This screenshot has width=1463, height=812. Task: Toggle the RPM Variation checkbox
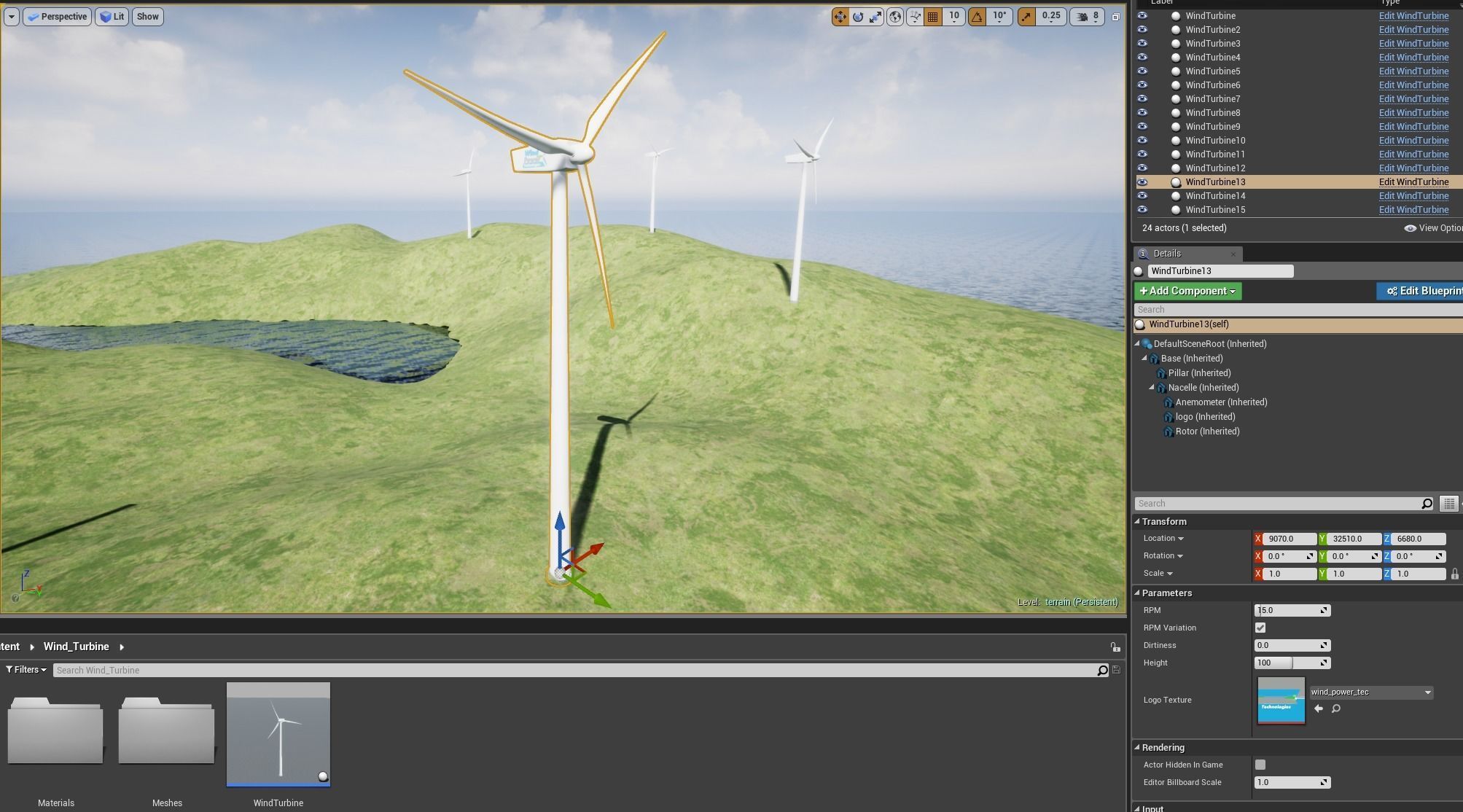(x=1260, y=628)
